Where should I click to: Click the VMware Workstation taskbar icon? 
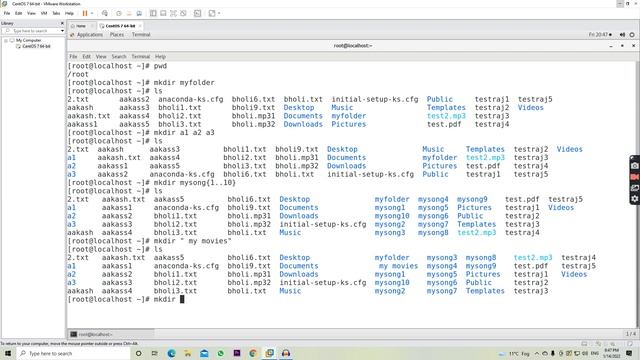tap(269, 353)
